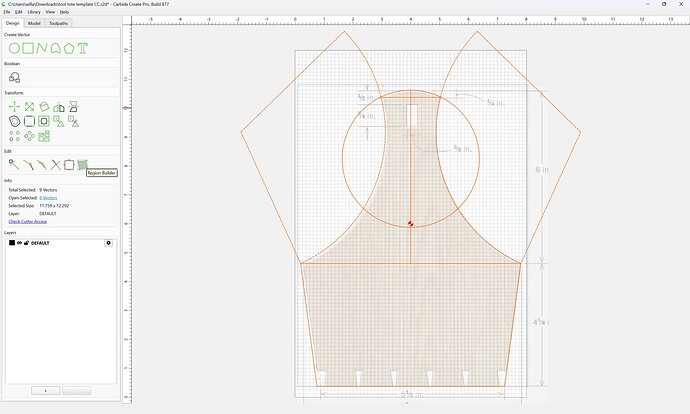Activate the Region Builder tool

tap(83, 165)
